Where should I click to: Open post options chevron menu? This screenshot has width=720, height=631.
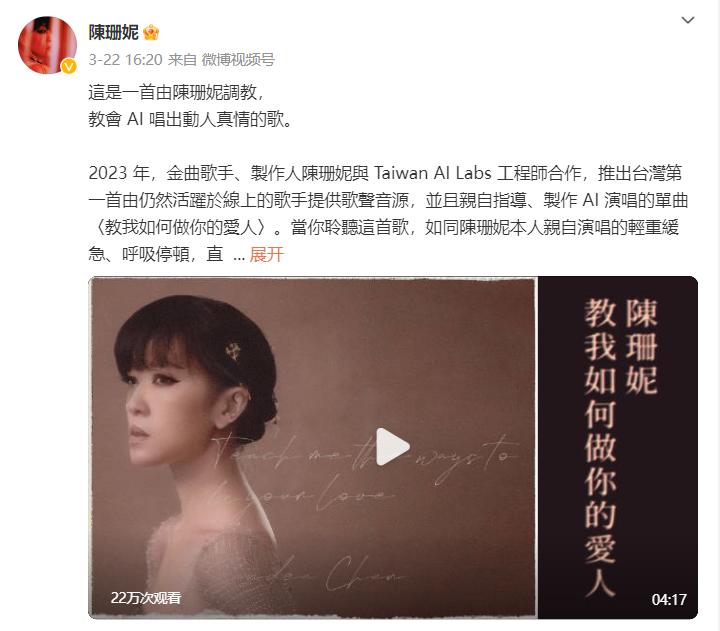tap(687, 20)
